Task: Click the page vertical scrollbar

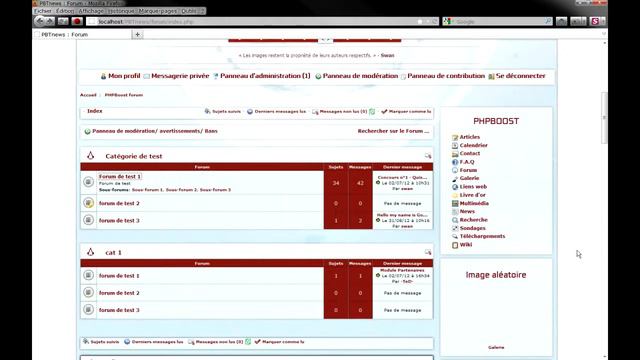Action: pyautogui.click(x=604, y=118)
